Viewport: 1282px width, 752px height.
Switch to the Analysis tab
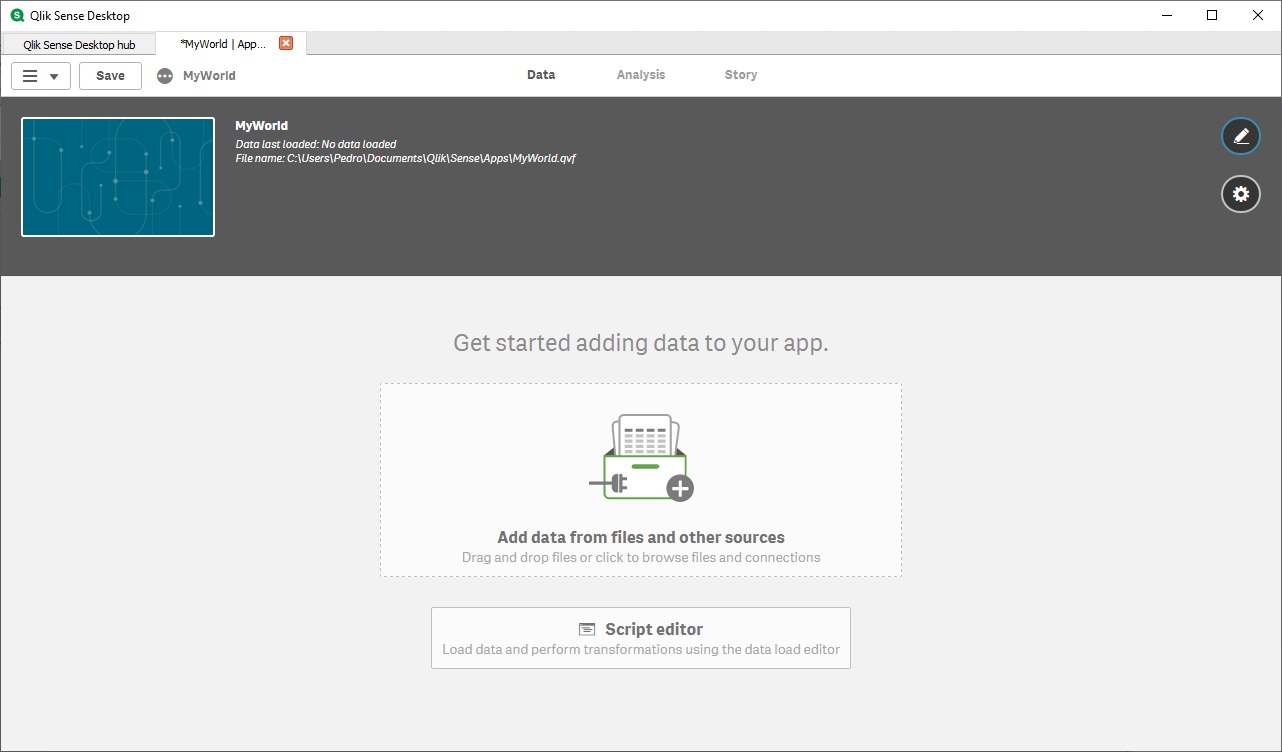point(641,75)
